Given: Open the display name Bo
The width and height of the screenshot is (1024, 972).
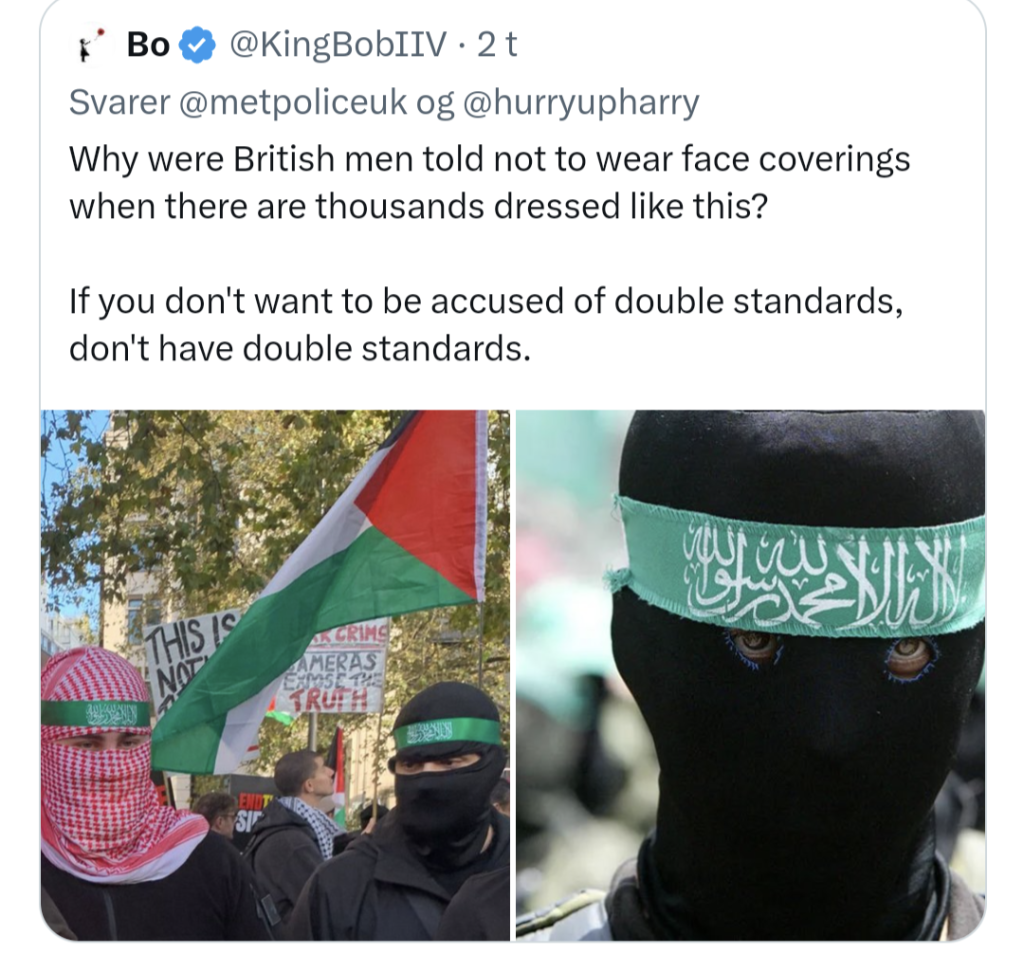Looking at the screenshot, I should [148, 45].
